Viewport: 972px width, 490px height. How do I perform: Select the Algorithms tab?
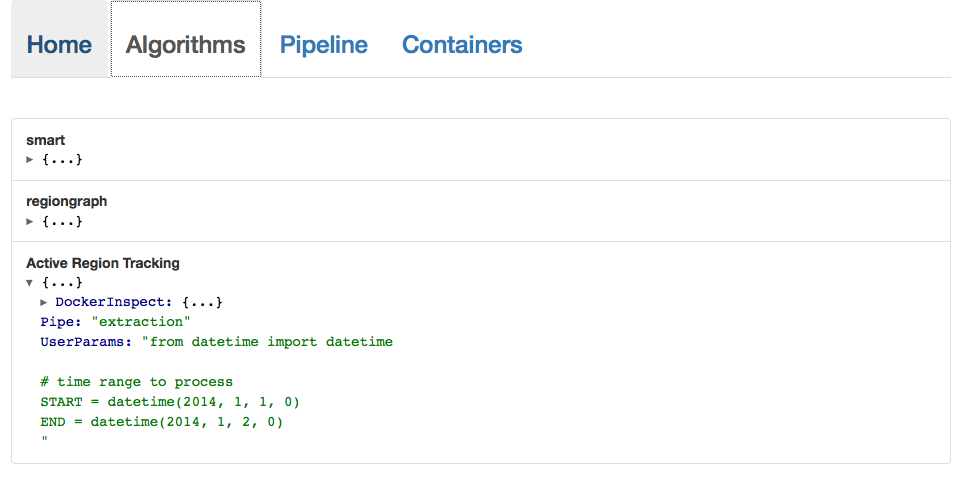click(185, 45)
